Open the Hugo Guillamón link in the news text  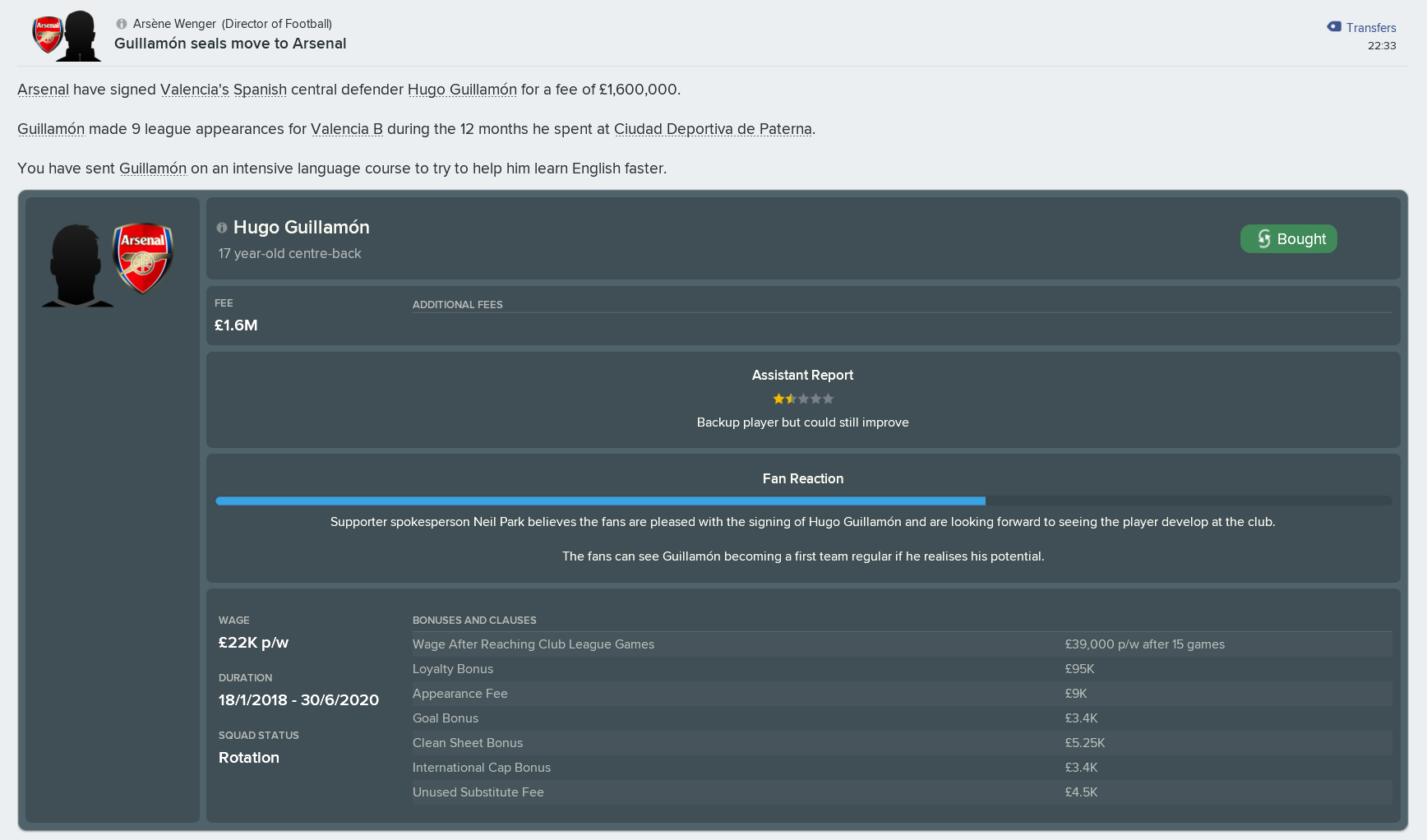[x=462, y=90]
